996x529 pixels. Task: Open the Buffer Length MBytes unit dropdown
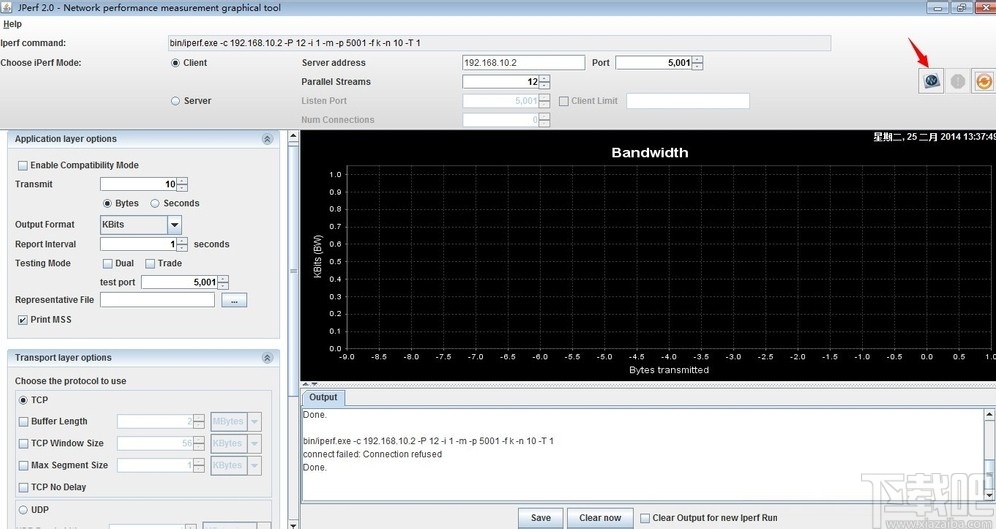pos(254,422)
